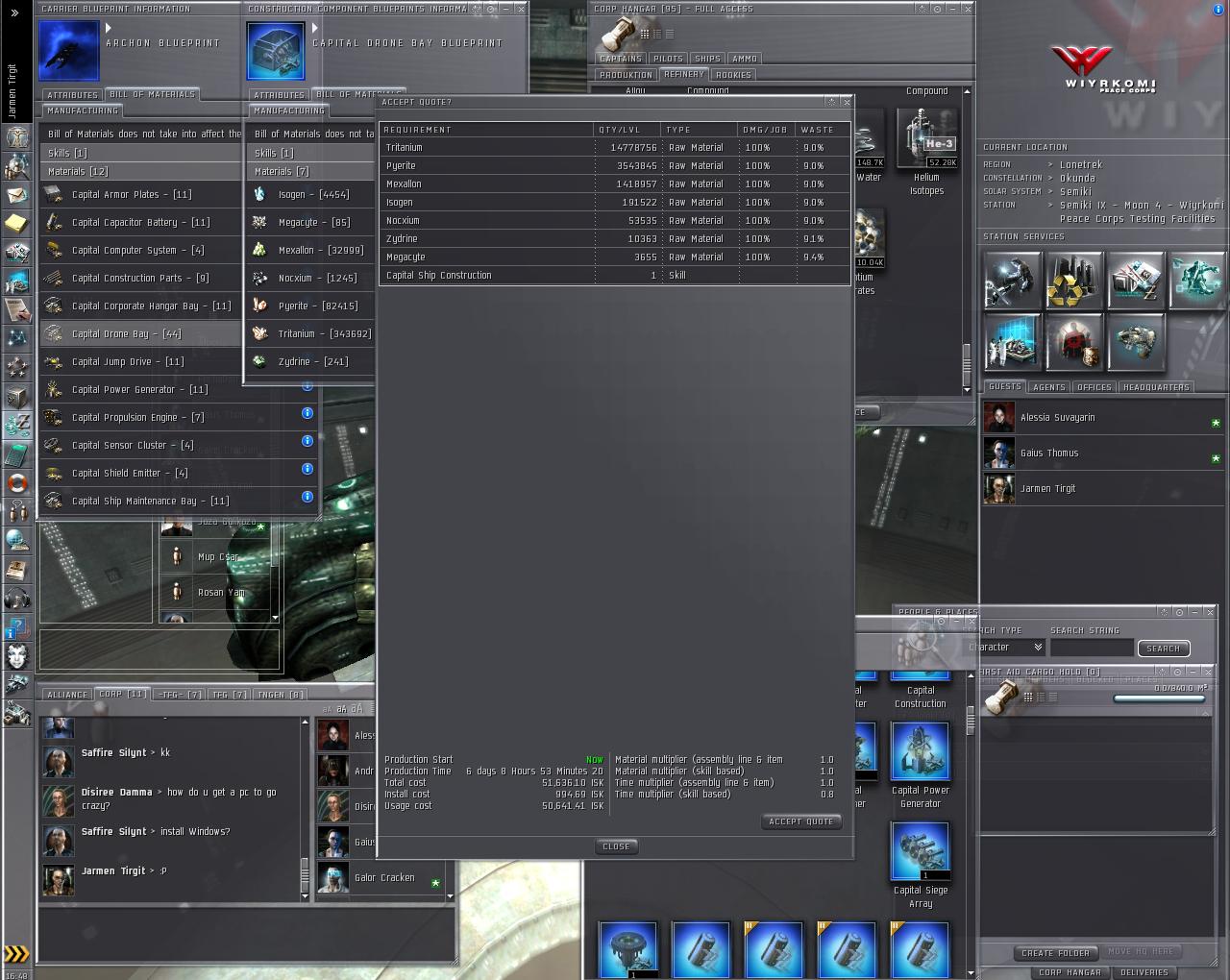Click the yellow chevrons undock icon
This screenshot has width=1230, height=980.
pos(16,954)
